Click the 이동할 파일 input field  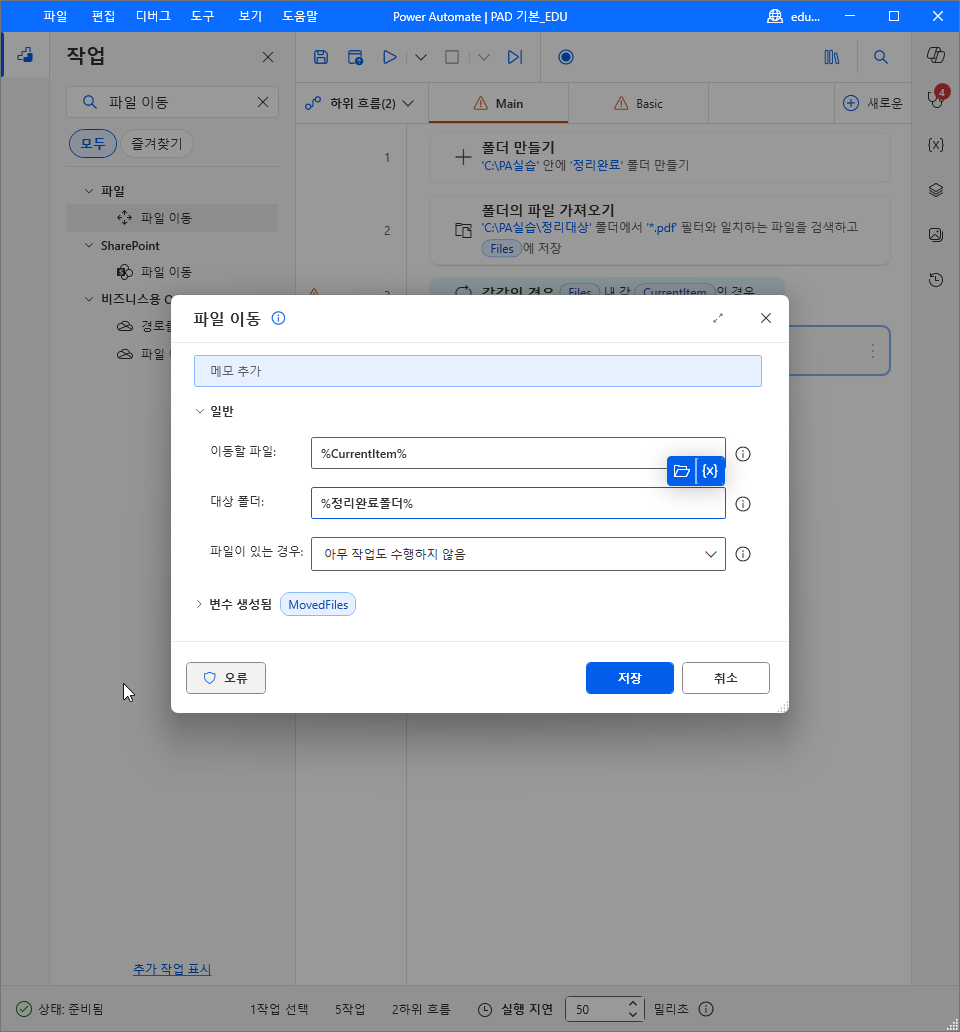pyautogui.click(x=518, y=453)
